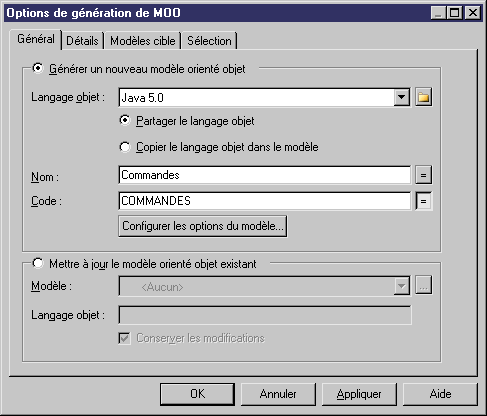Open the Java 5.0 language dropdown arrow
487x416 pixels.
pos(402,97)
